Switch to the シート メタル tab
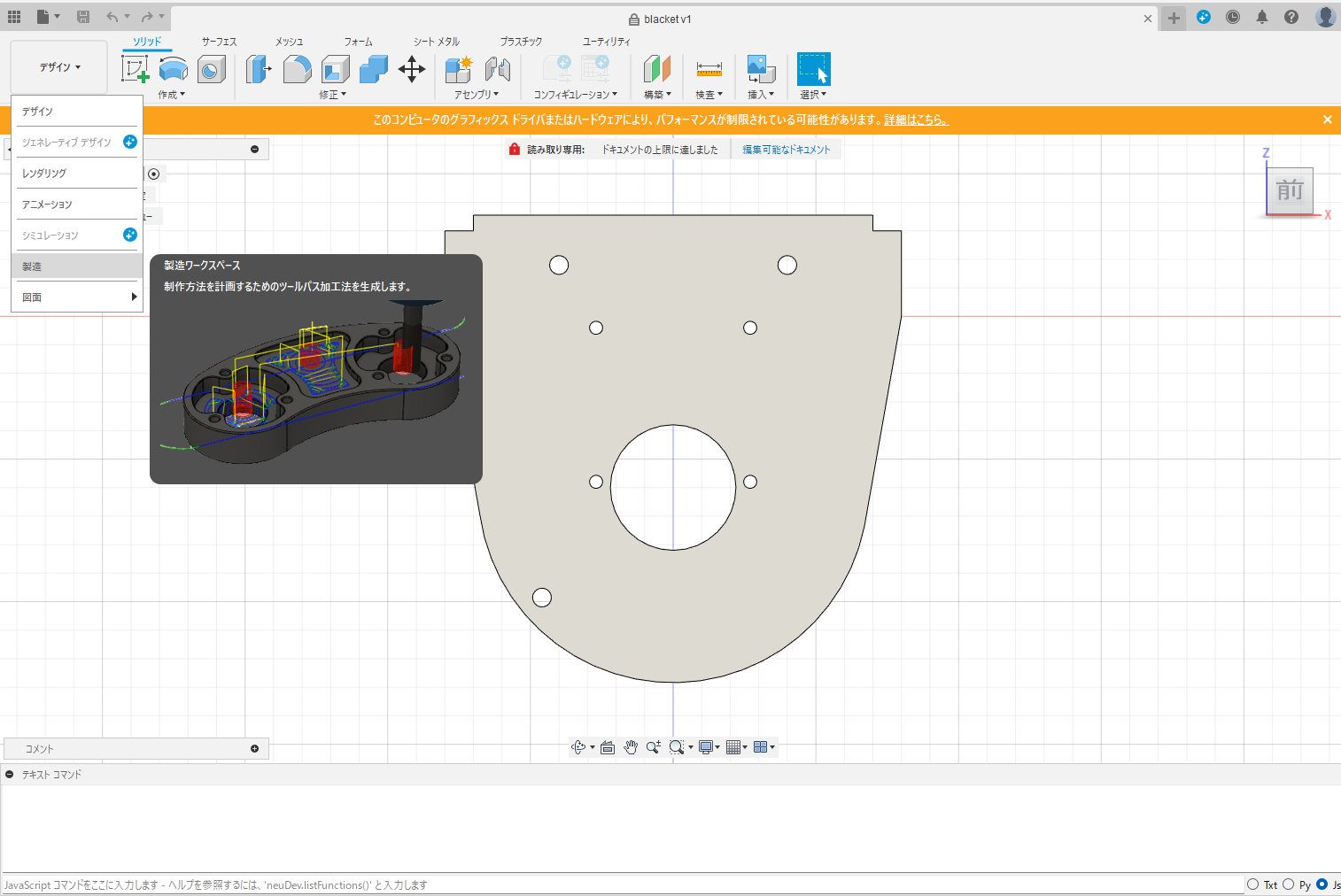Screen dimensions: 1341x896 (x=437, y=42)
